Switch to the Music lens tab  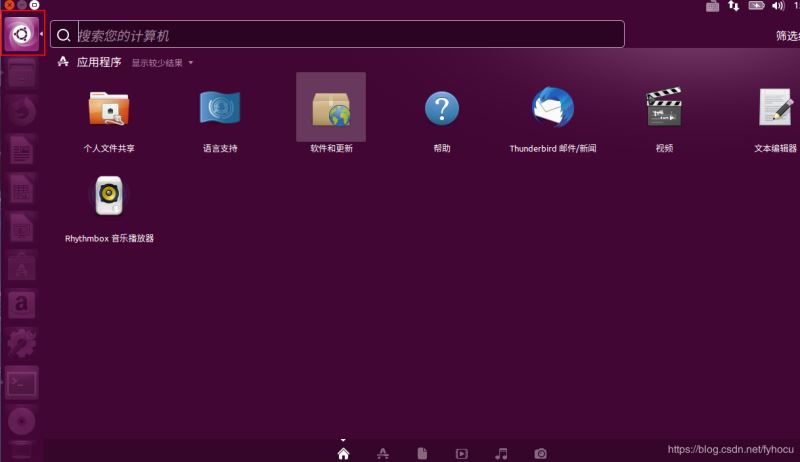coord(502,453)
